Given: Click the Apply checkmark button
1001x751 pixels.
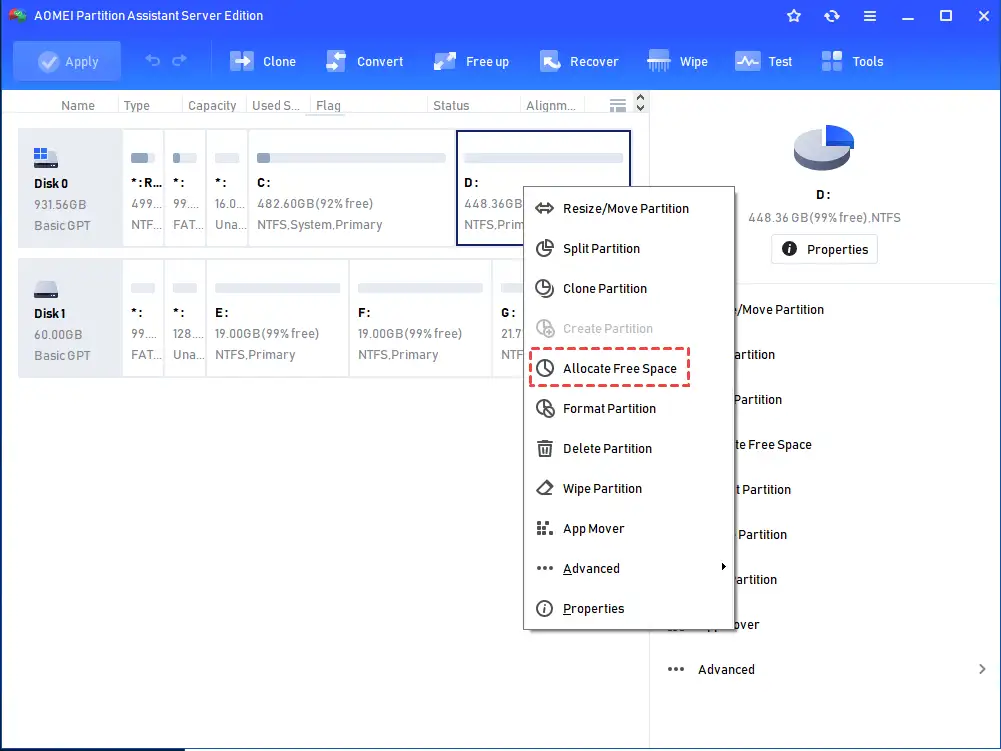Looking at the screenshot, I should pyautogui.click(x=67, y=61).
